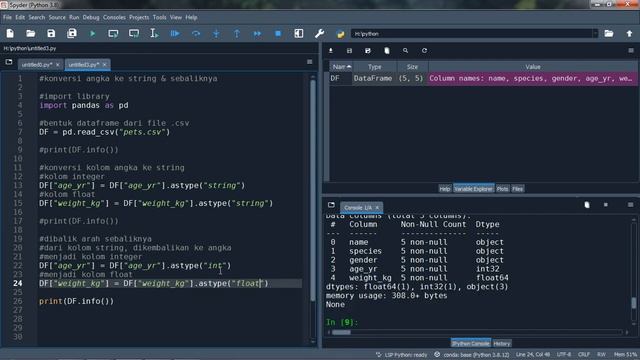Open the File menu
Image resolution: width=640 pixels, height=360 pixels.
pyautogui.click(x=7, y=18)
